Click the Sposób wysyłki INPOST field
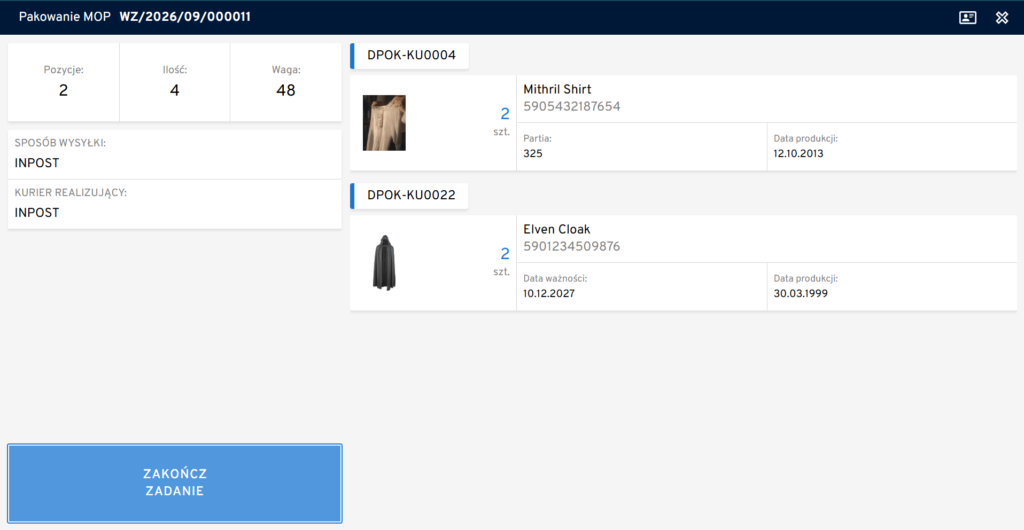This screenshot has height=530, width=1024. 174,155
